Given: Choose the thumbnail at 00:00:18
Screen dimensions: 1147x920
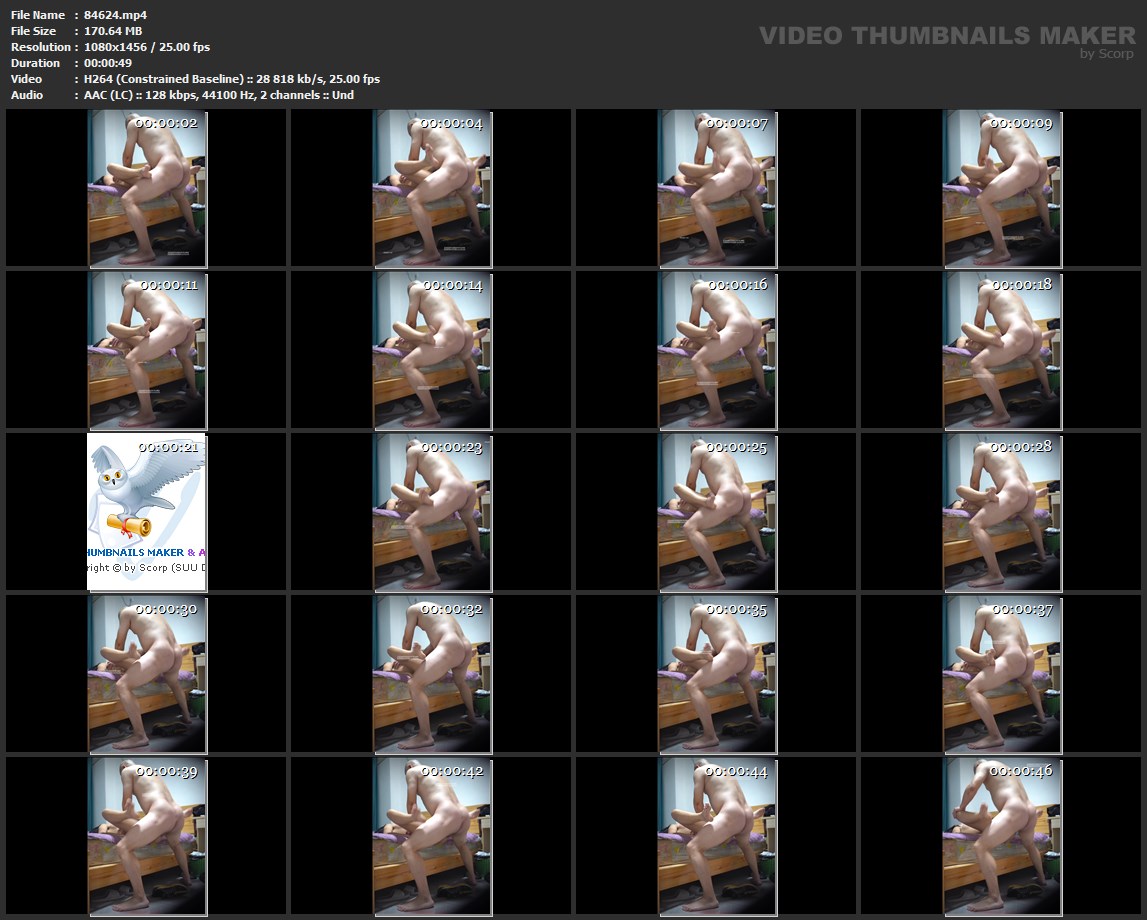Looking at the screenshot, I should (1002, 350).
